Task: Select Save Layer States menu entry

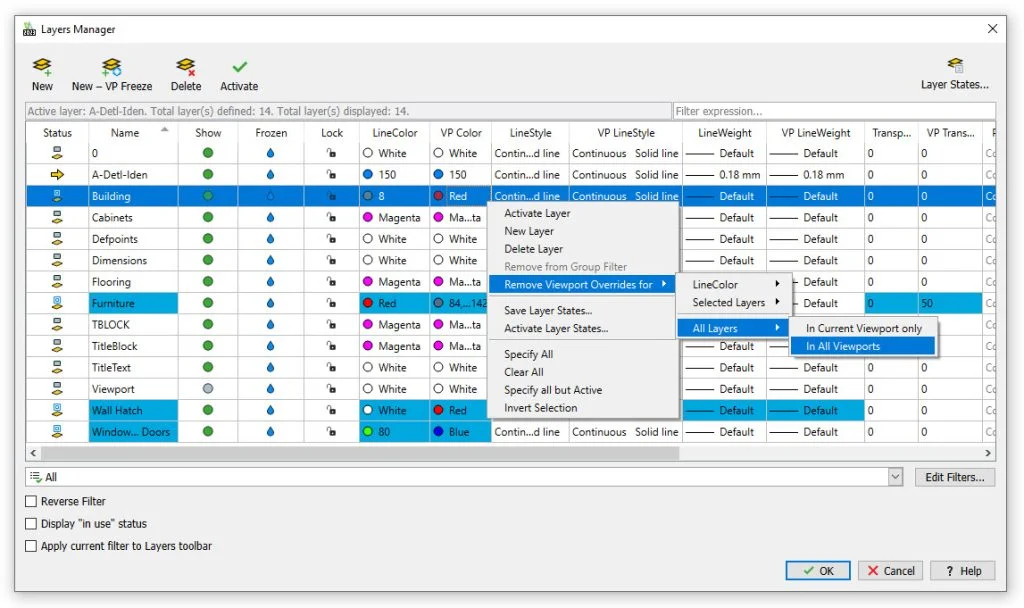Action: [548, 311]
